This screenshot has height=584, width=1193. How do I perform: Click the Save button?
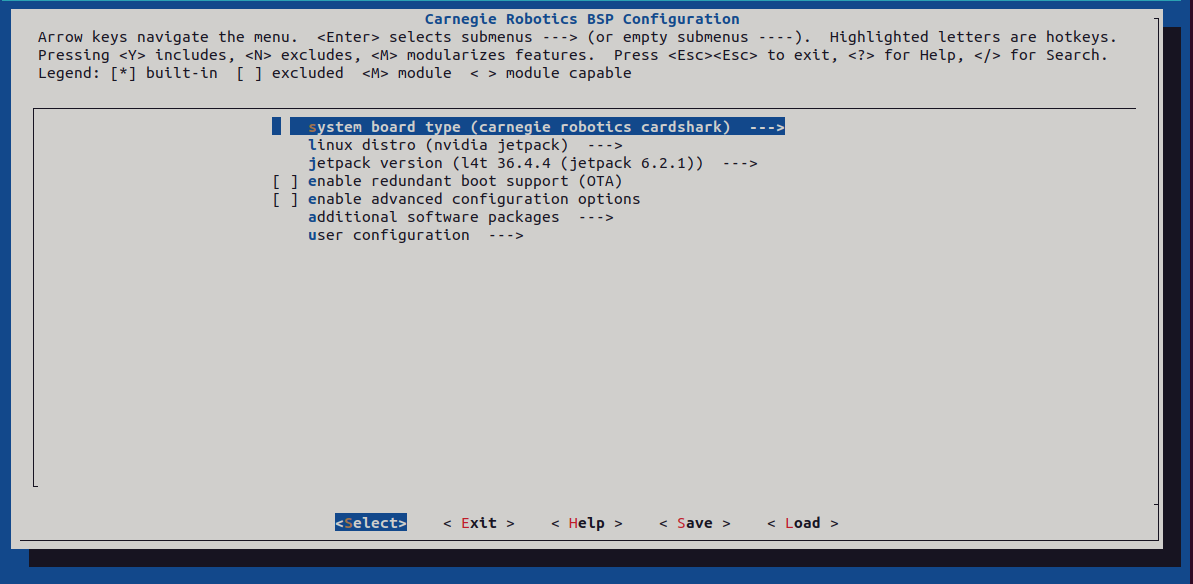click(x=695, y=523)
